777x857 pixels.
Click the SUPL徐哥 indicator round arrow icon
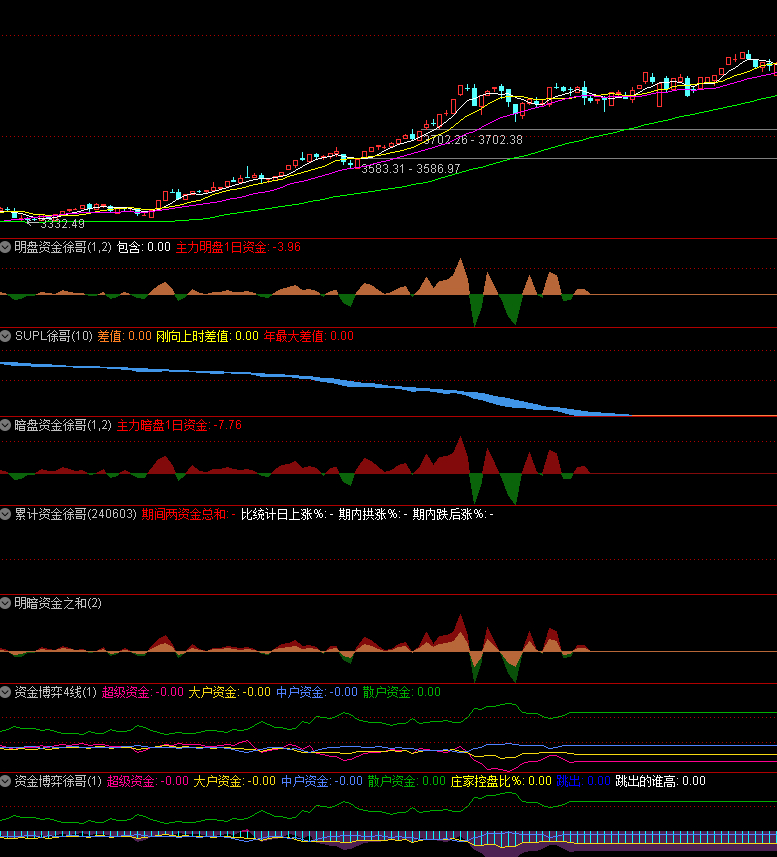pyautogui.click(x=6, y=336)
